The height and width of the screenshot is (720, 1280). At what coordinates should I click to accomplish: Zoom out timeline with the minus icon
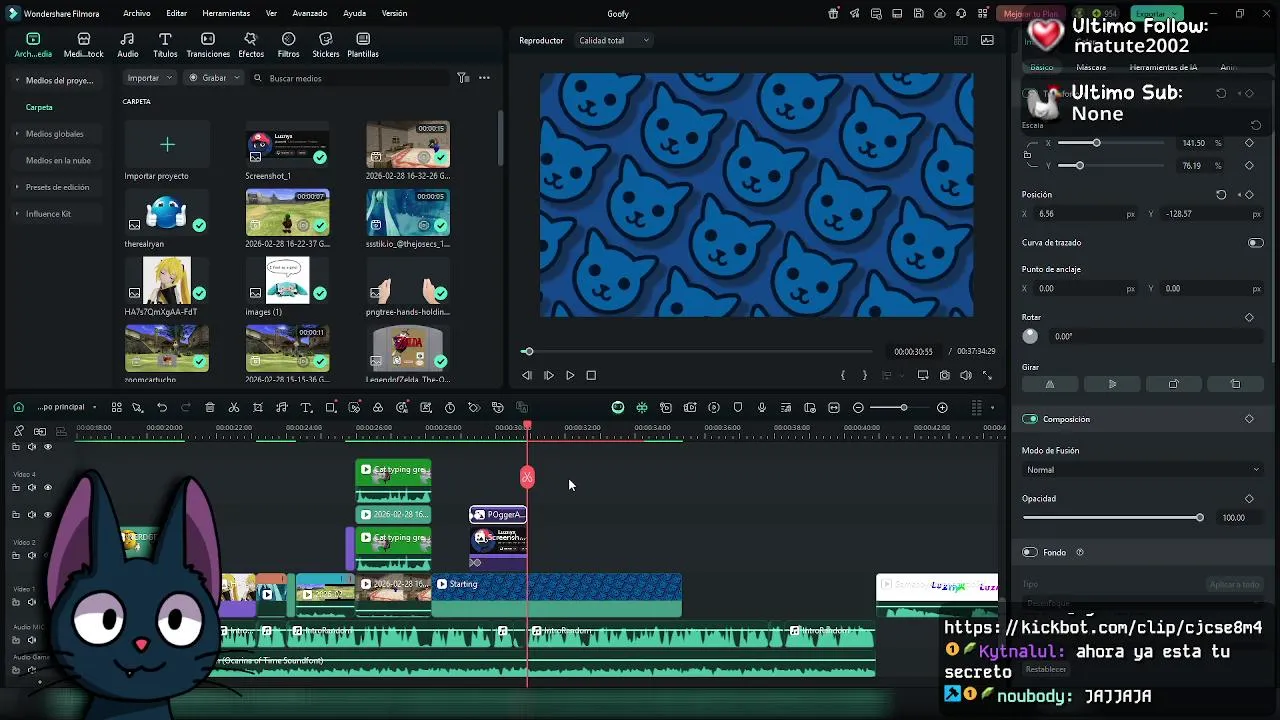coord(858,408)
